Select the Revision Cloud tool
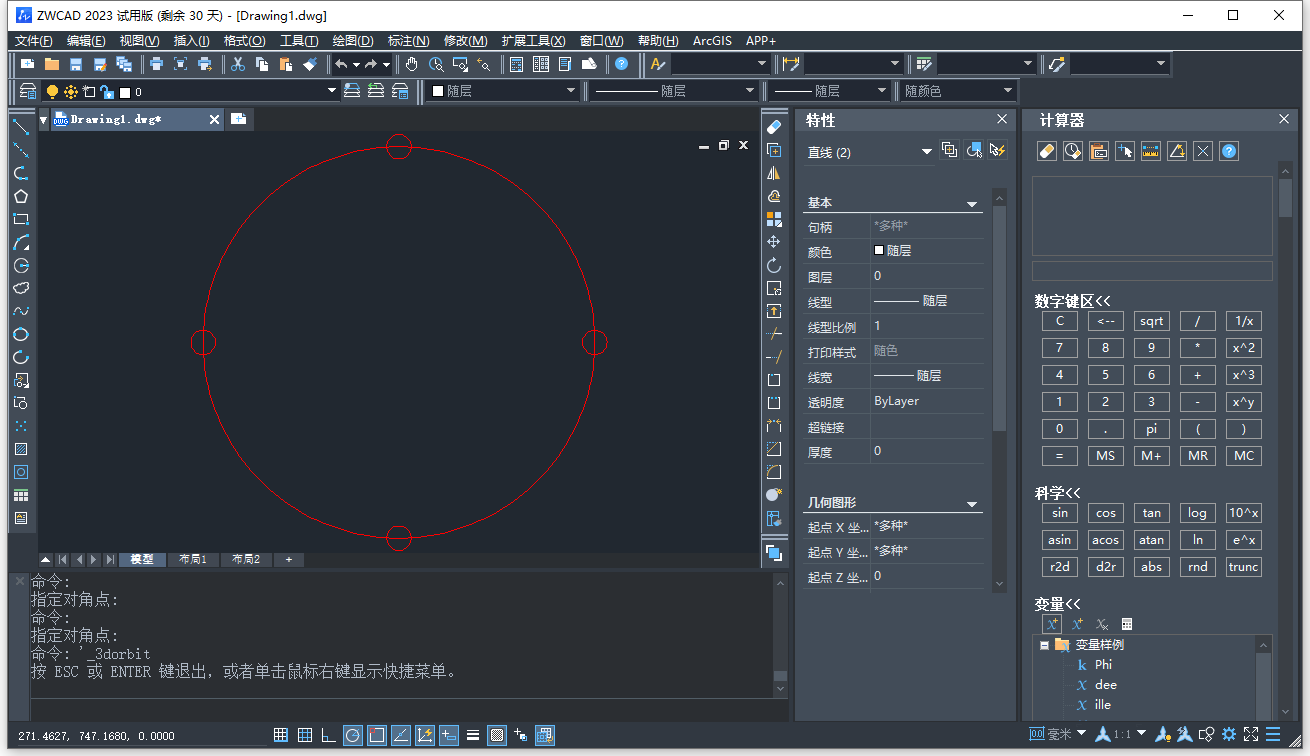The width and height of the screenshot is (1310, 756). coord(20,288)
